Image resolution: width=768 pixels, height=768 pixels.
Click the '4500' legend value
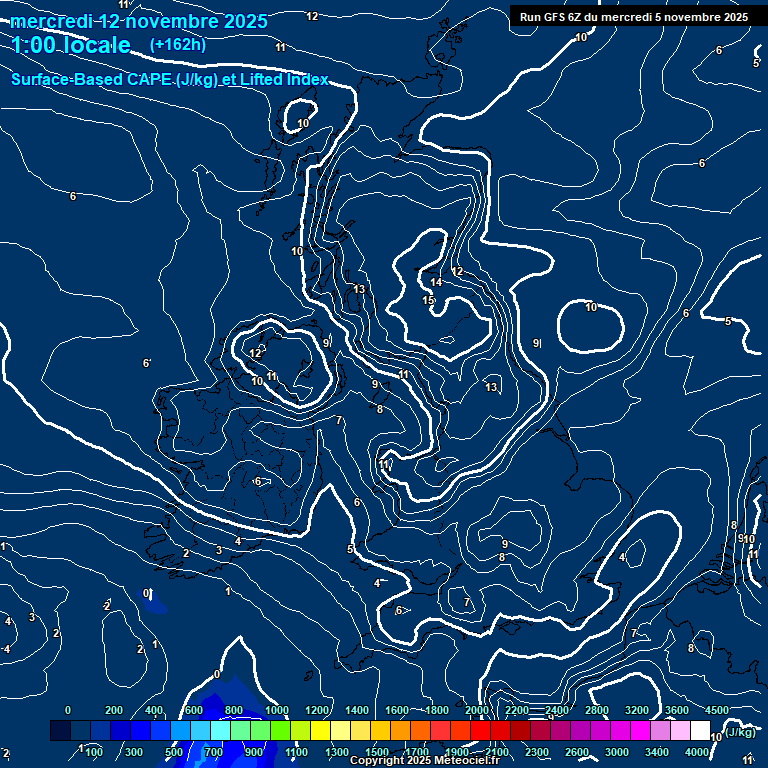click(x=717, y=710)
